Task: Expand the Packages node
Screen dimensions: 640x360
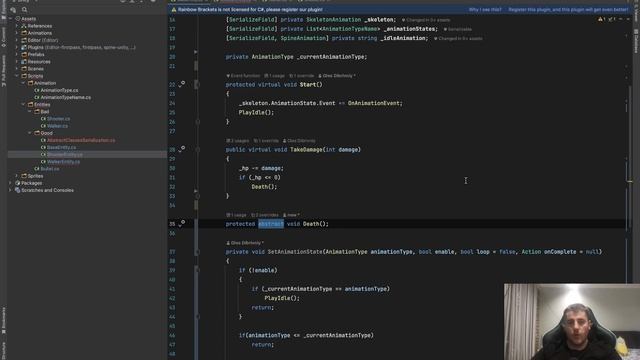Action: (11, 183)
